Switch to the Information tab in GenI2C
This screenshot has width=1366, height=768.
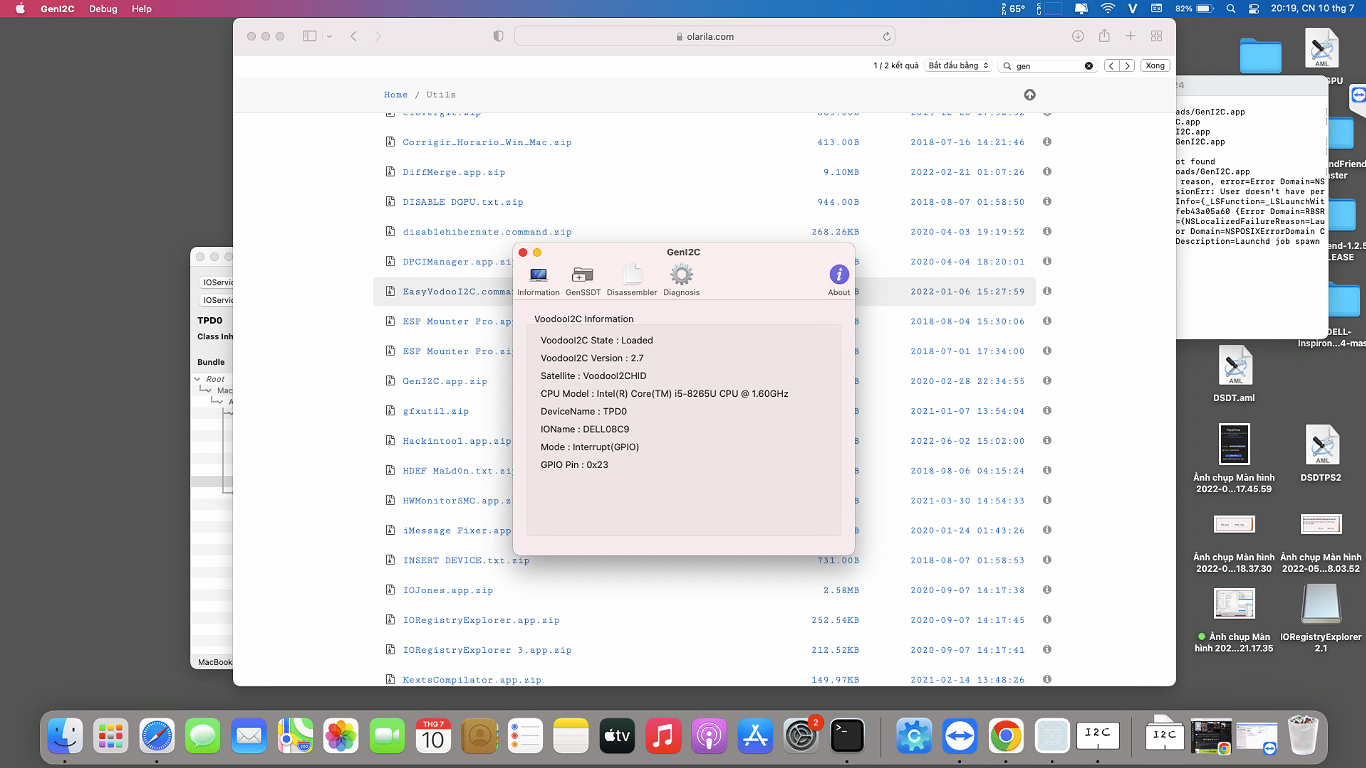click(538, 280)
